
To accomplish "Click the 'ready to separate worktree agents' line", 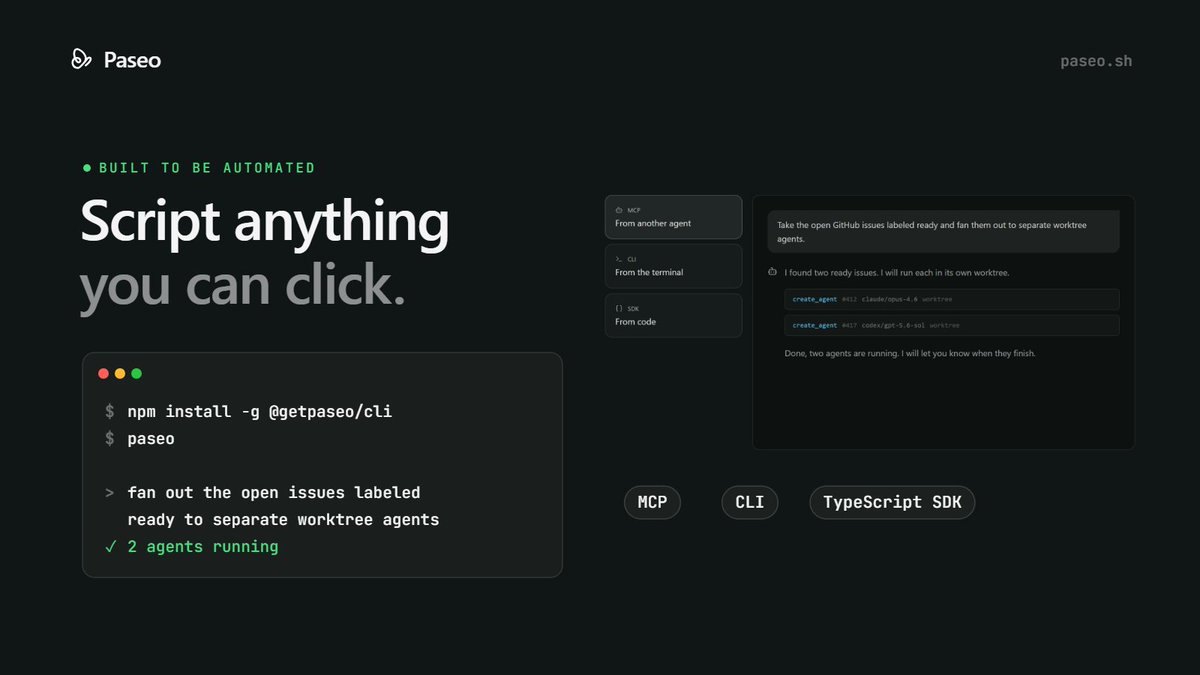I will [283, 520].
